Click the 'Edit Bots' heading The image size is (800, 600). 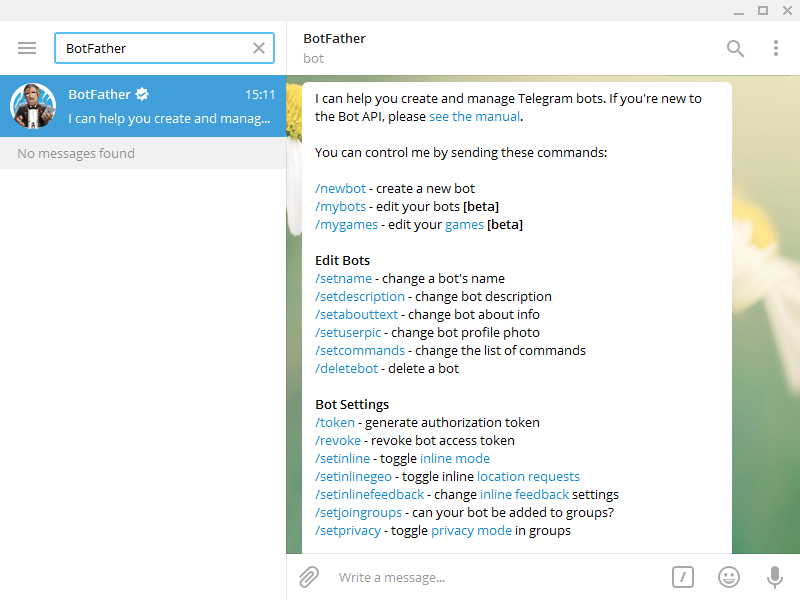click(x=342, y=260)
